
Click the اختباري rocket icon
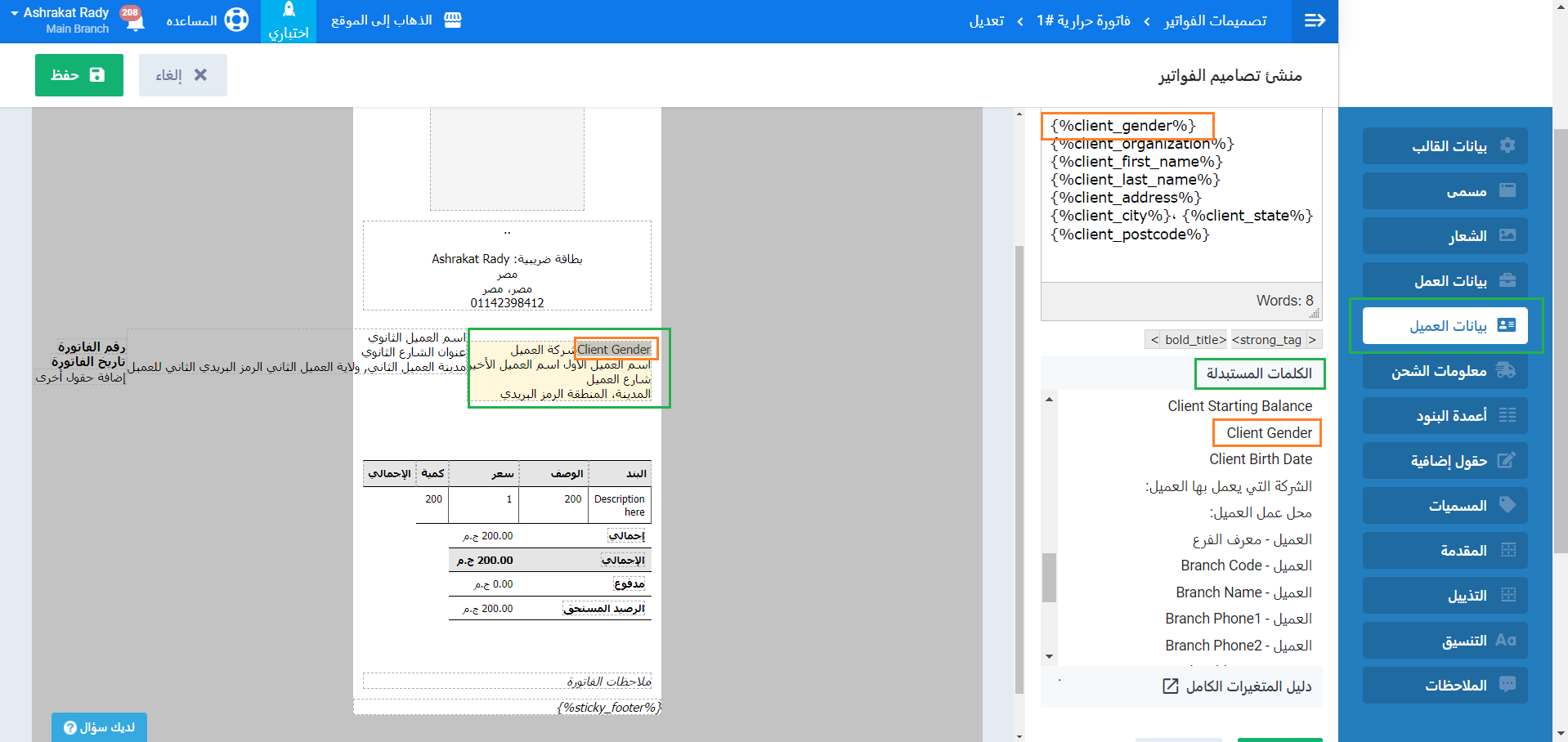289,11
